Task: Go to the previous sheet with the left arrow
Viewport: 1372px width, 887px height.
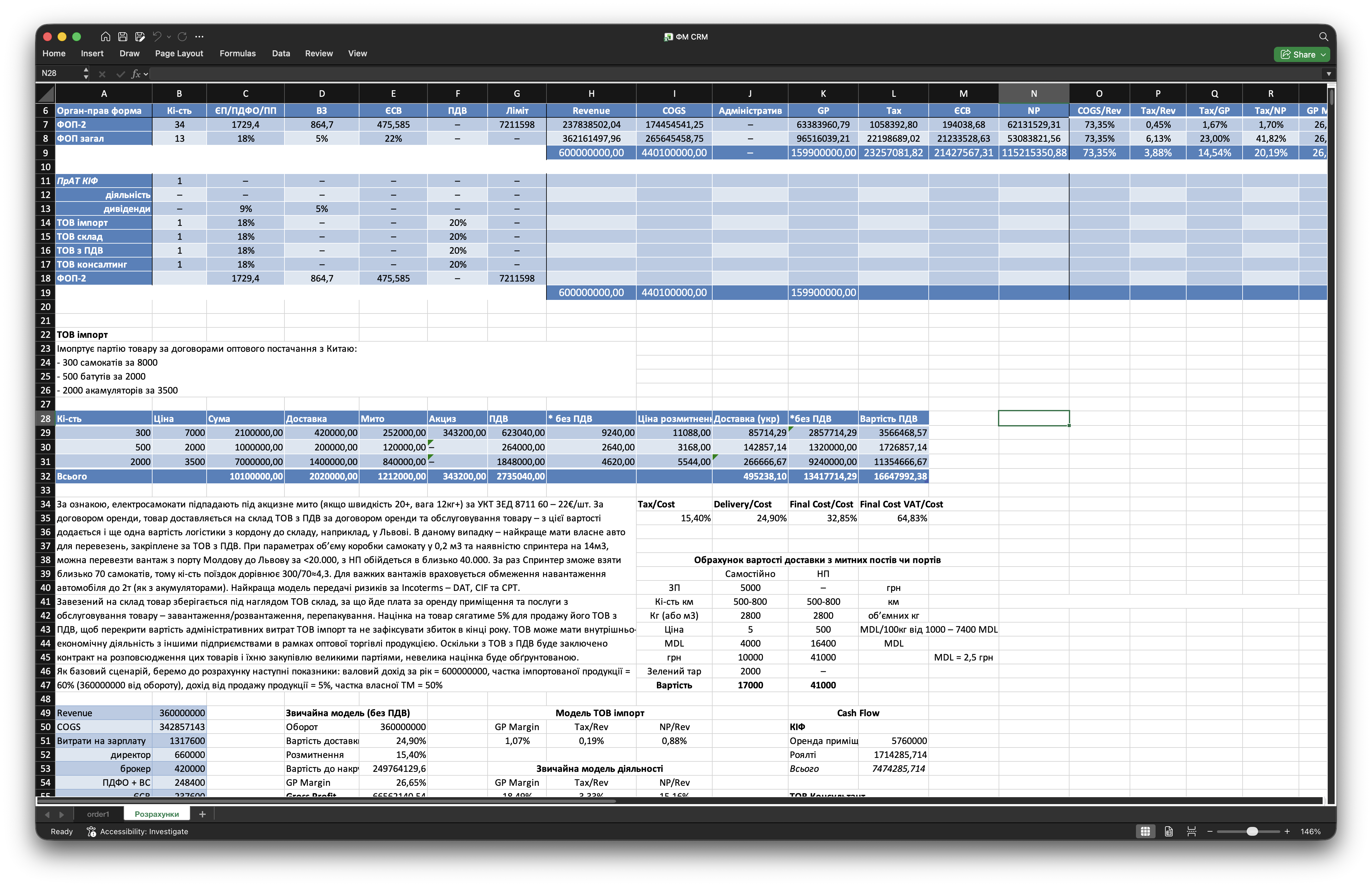Action: point(47,815)
